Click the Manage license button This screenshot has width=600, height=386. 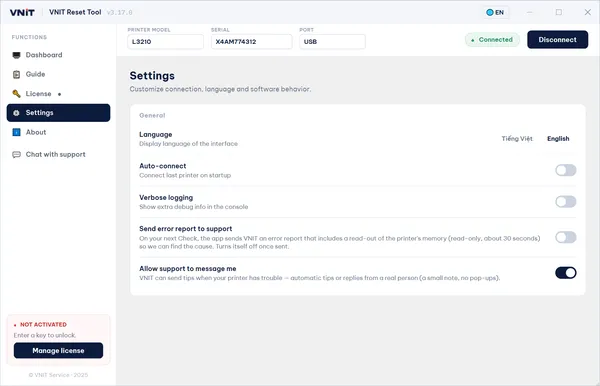click(58, 351)
